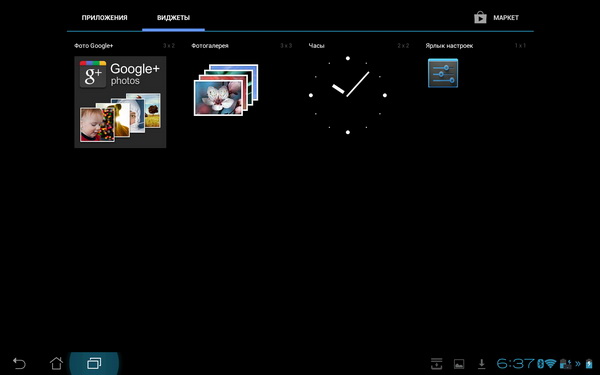The image size is (600, 375).
Task: Select the ВИДЖЕТЫ tab
Action: coord(173,18)
